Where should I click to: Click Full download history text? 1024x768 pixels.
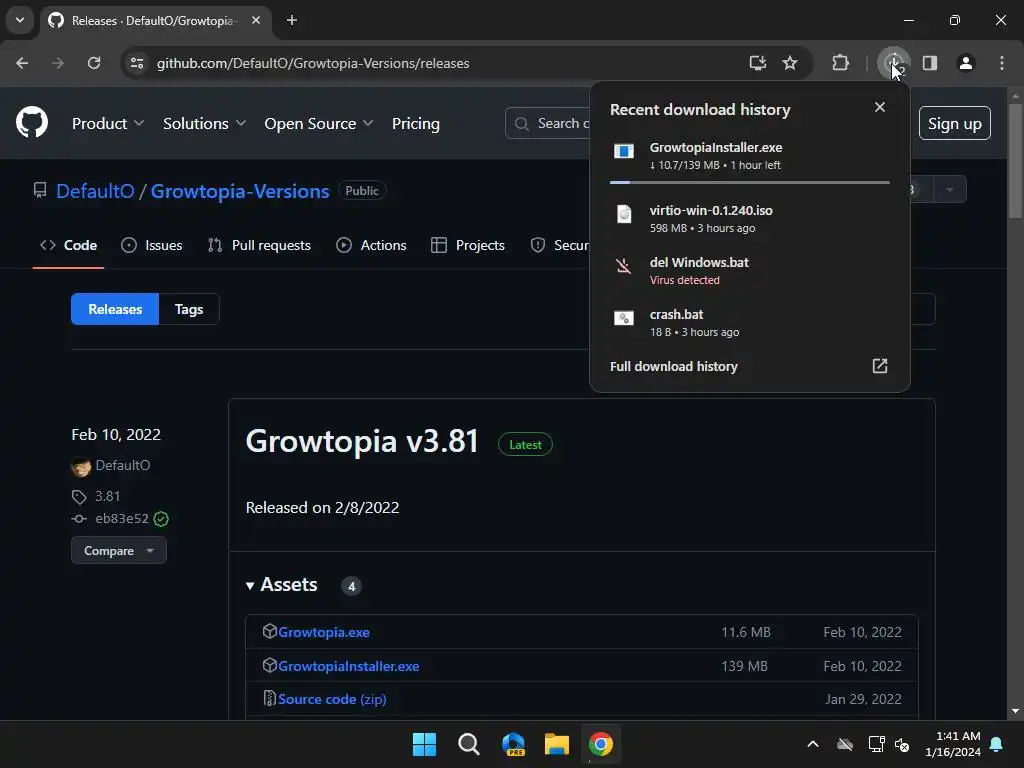pos(673,366)
